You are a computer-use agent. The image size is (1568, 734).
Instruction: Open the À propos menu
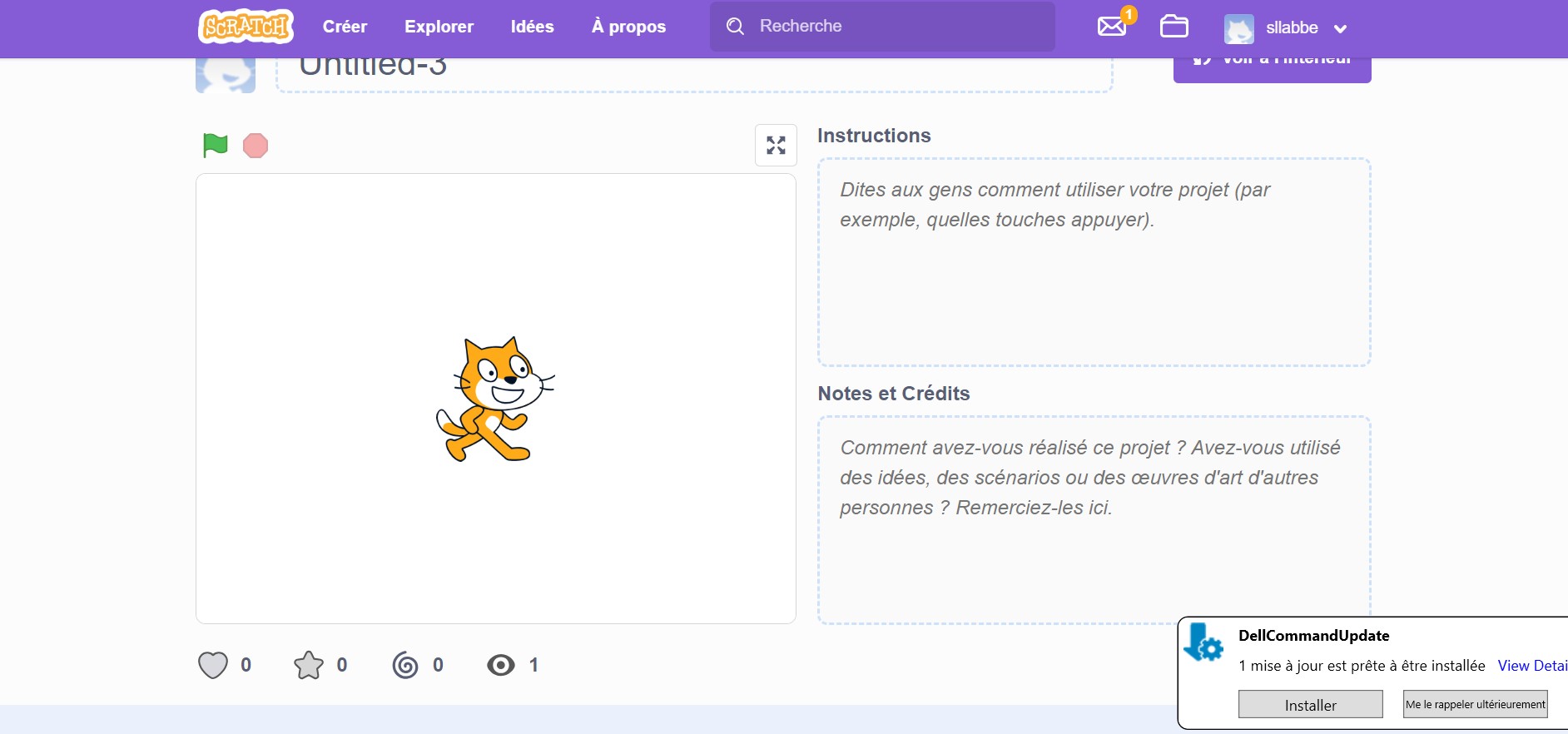(x=628, y=27)
